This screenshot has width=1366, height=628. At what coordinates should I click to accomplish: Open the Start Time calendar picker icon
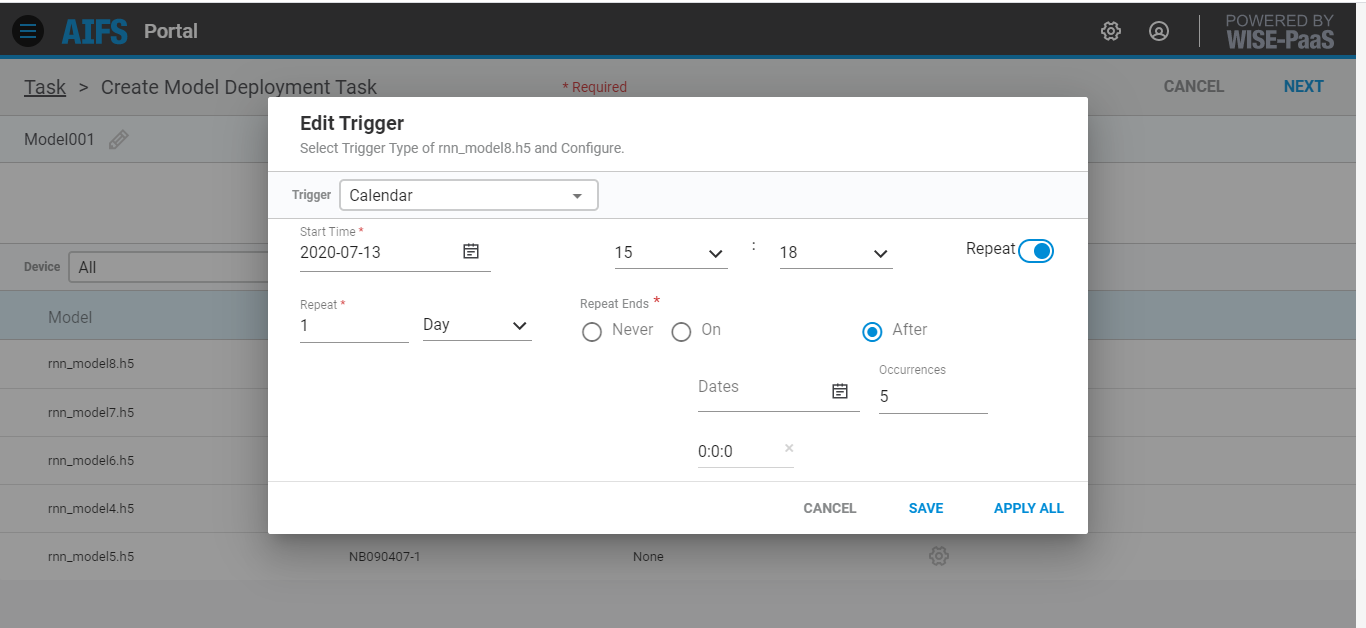(472, 252)
